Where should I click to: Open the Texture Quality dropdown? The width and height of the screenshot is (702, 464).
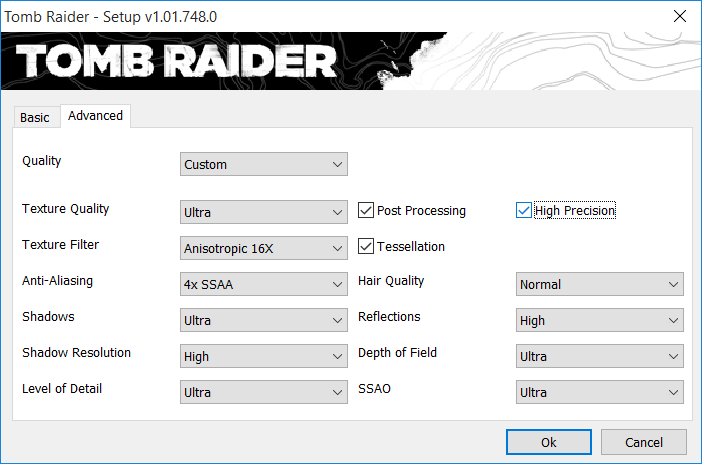click(264, 212)
